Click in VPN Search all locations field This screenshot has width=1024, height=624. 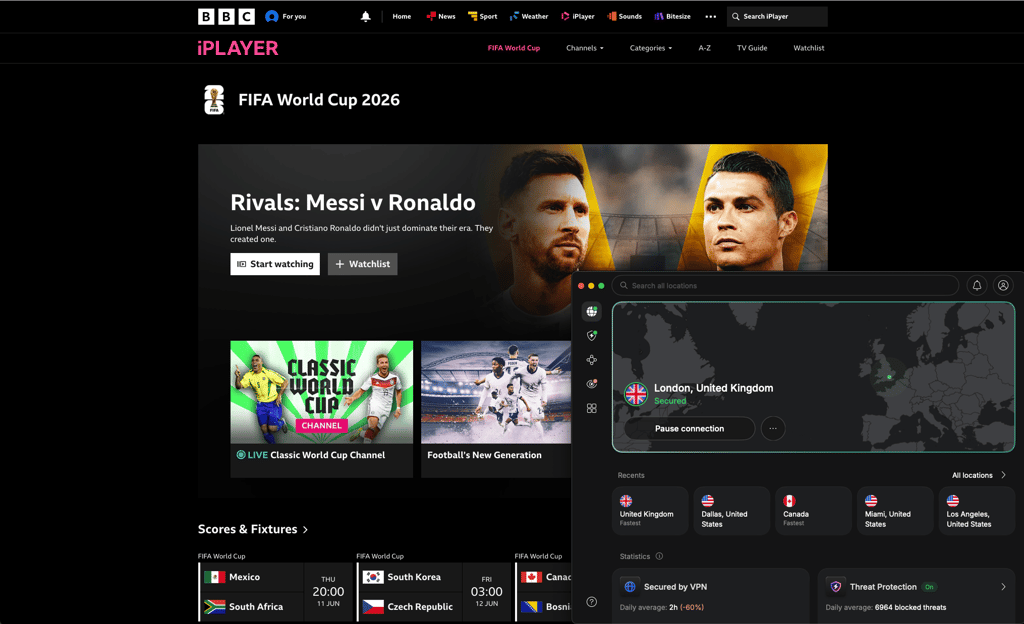point(785,285)
